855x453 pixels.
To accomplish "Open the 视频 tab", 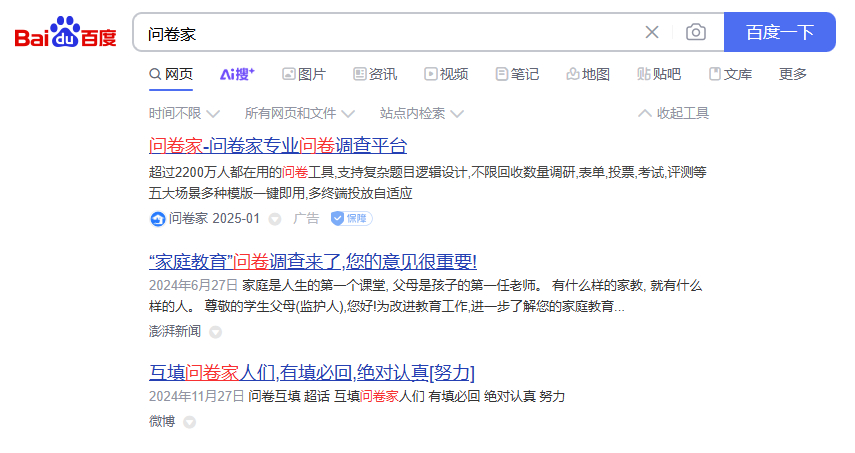I will (x=446, y=74).
